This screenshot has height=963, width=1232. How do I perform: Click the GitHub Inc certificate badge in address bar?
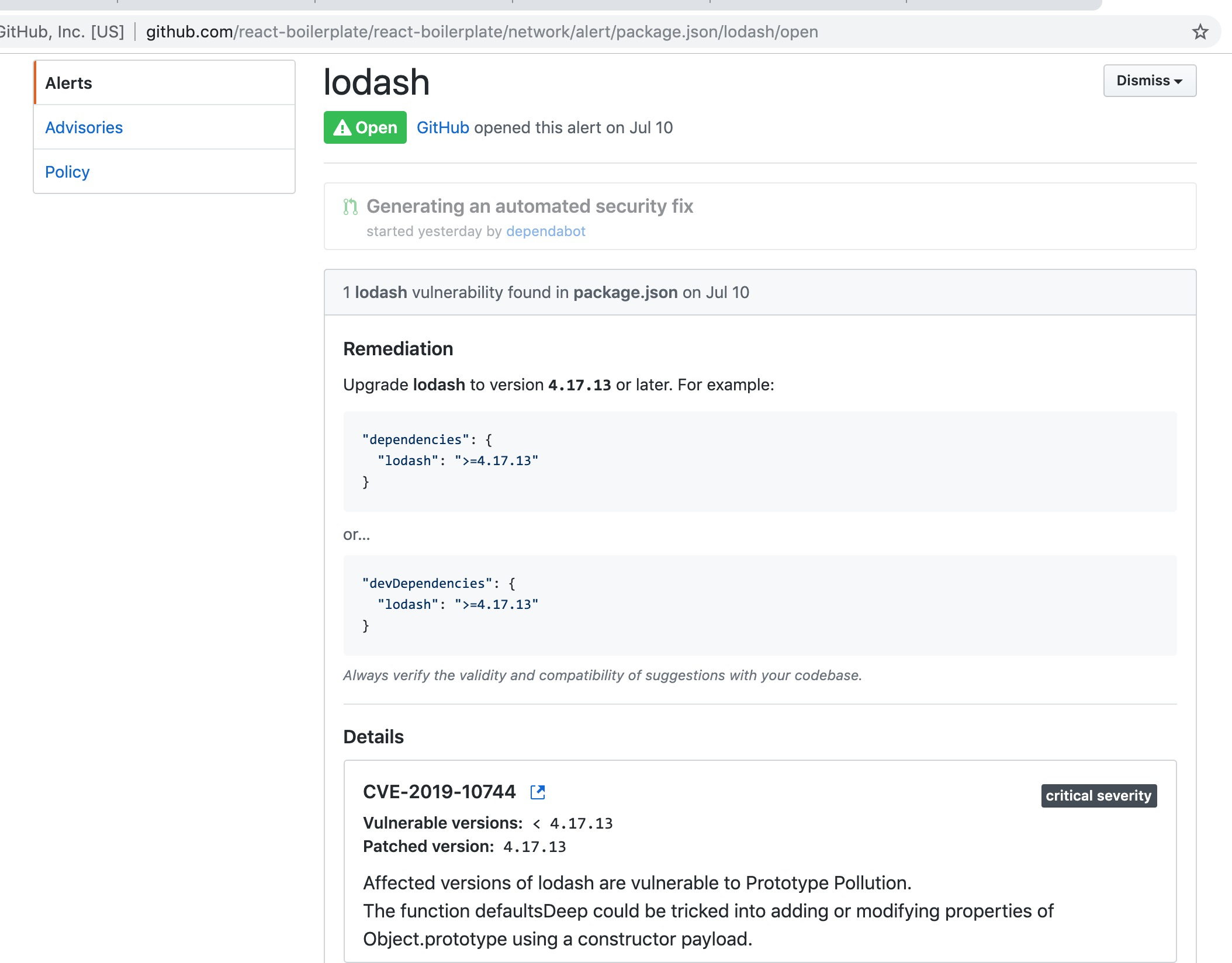[x=61, y=32]
